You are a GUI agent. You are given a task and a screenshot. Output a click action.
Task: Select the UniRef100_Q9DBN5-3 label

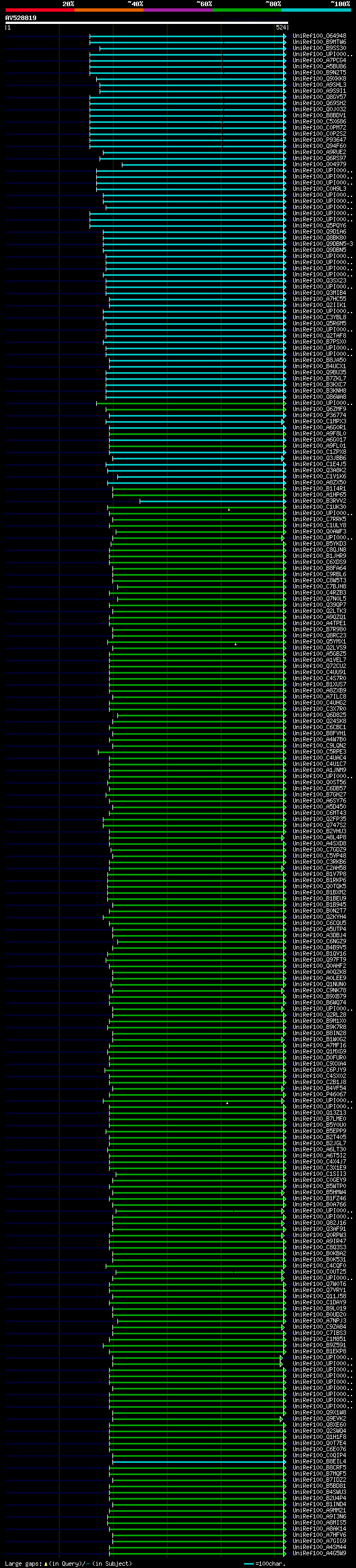(323, 244)
